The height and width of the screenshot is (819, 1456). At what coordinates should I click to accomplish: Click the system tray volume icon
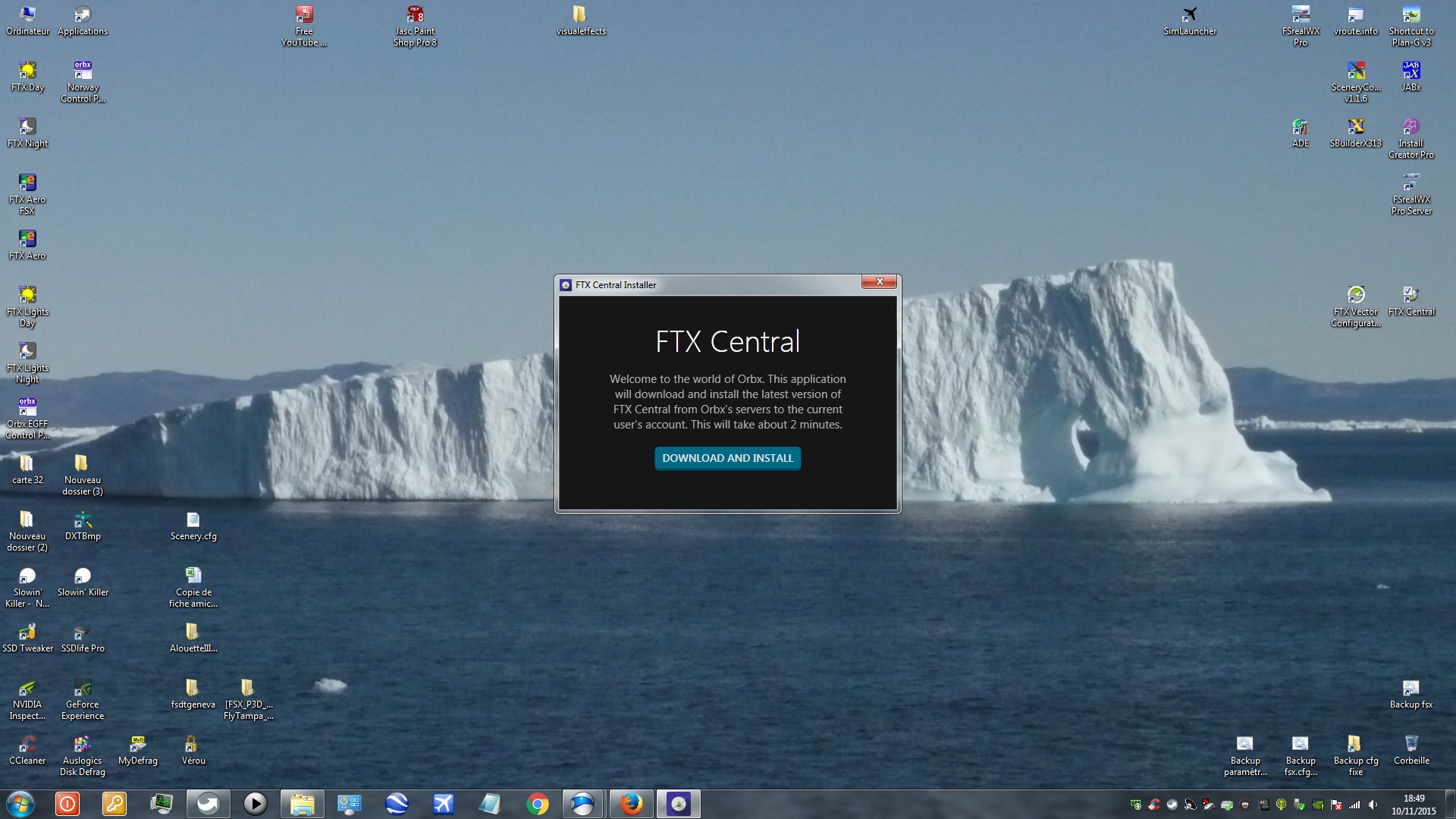(1373, 805)
